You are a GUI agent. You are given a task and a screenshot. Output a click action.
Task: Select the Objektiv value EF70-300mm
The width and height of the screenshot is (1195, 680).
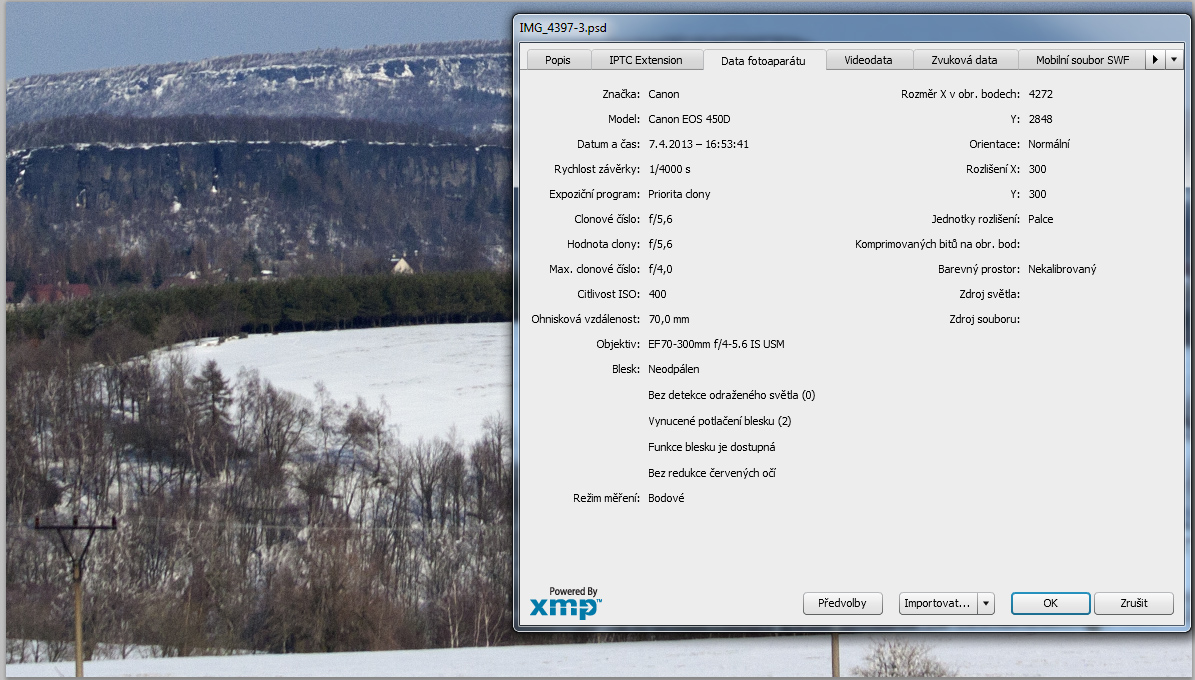[x=716, y=344]
